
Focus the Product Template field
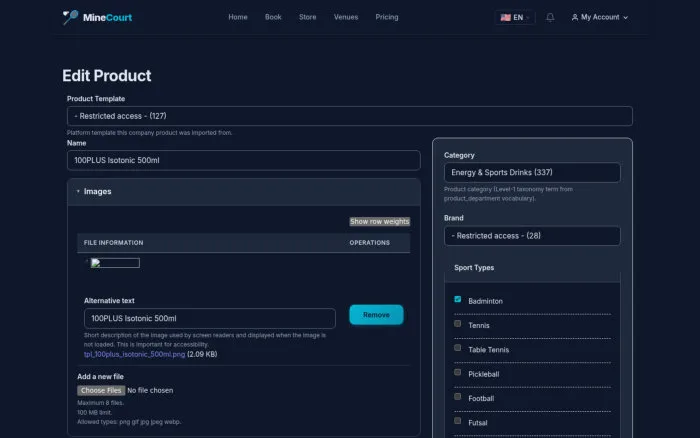(350, 116)
